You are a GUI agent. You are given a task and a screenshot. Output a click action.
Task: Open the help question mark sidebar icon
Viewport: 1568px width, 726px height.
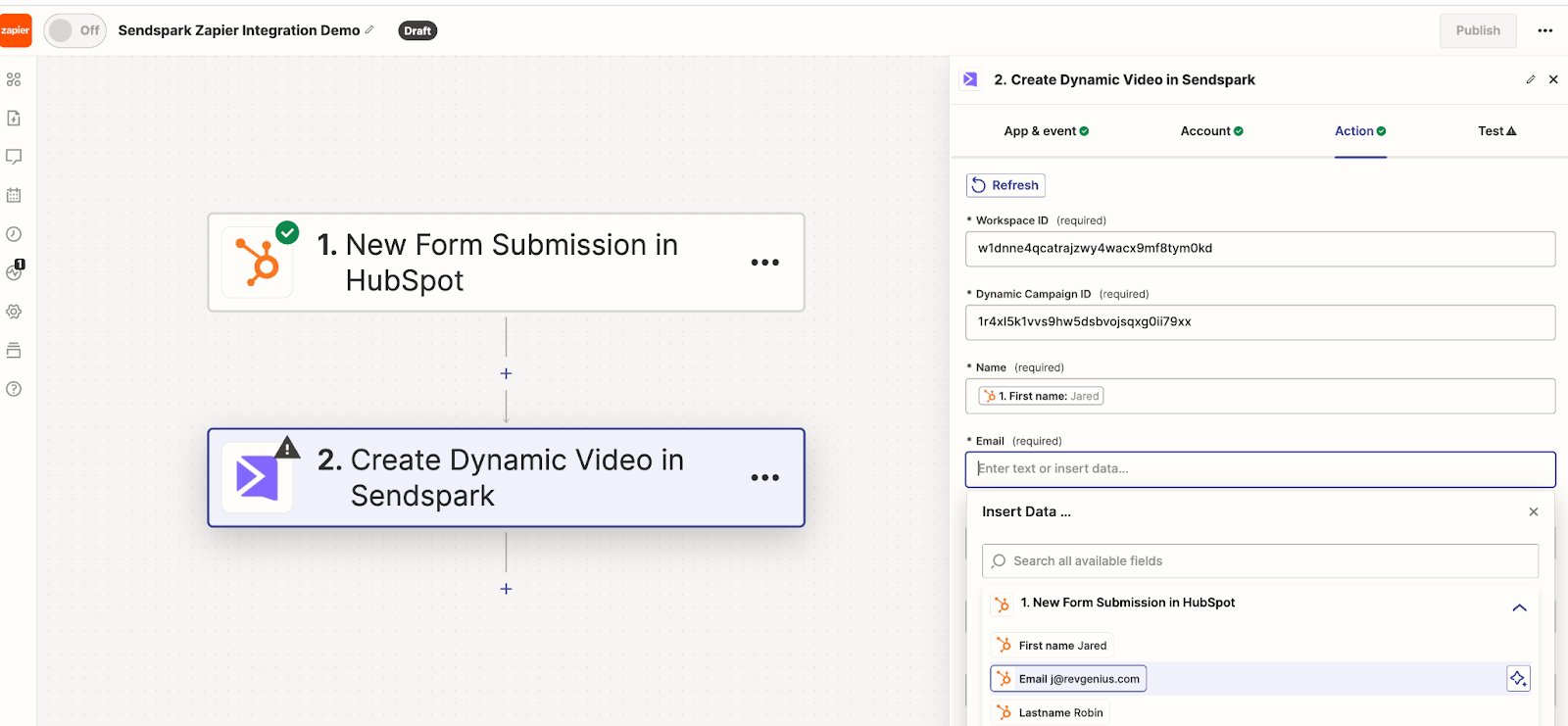pyautogui.click(x=14, y=389)
